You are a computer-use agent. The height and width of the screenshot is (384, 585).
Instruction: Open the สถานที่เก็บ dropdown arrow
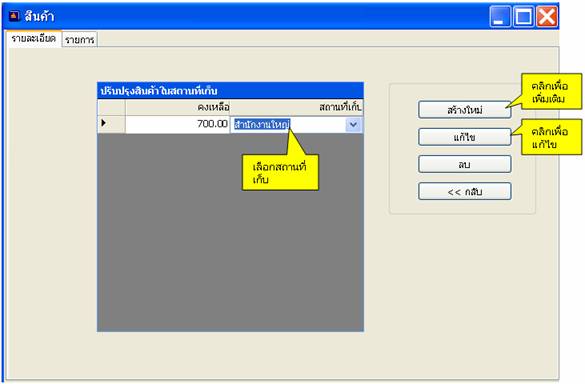click(x=353, y=125)
